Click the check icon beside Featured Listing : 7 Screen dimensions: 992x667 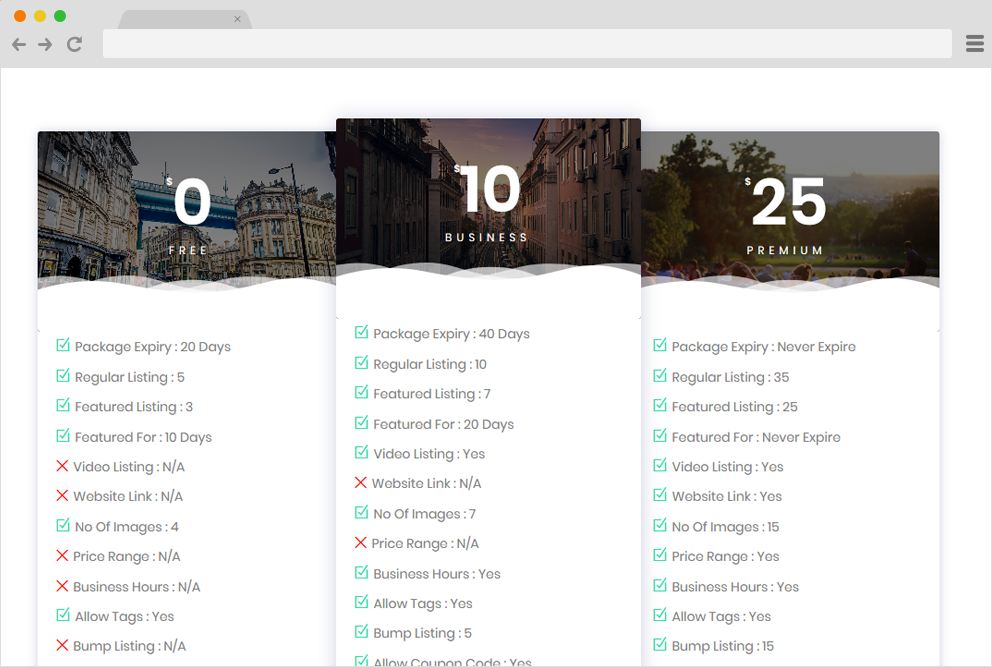coord(361,392)
